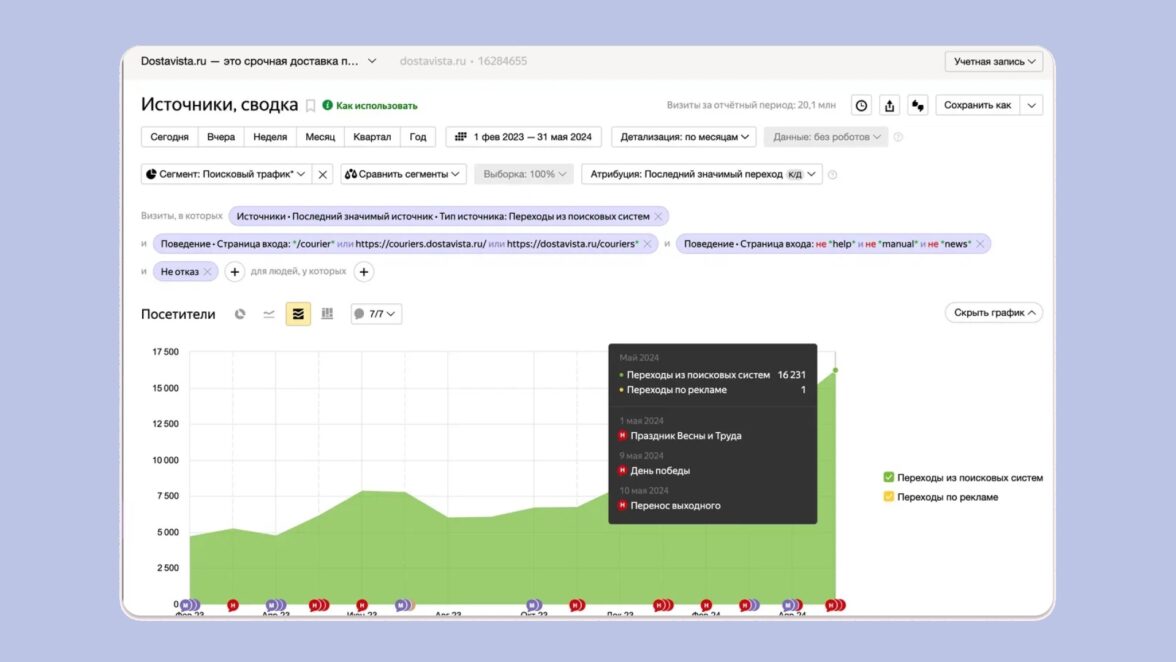Choose the Неделя period tab
The width and height of the screenshot is (1176, 662).
click(270, 137)
